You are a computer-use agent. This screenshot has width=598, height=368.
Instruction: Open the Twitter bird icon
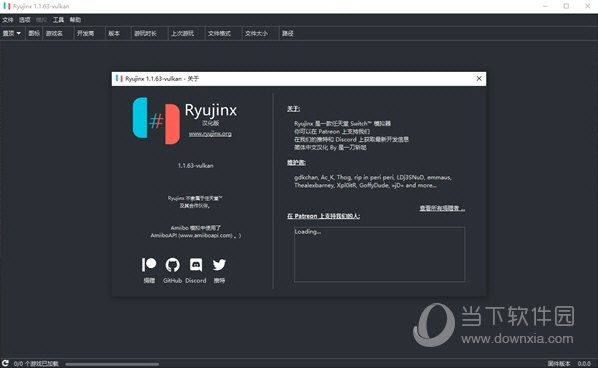(219, 265)
